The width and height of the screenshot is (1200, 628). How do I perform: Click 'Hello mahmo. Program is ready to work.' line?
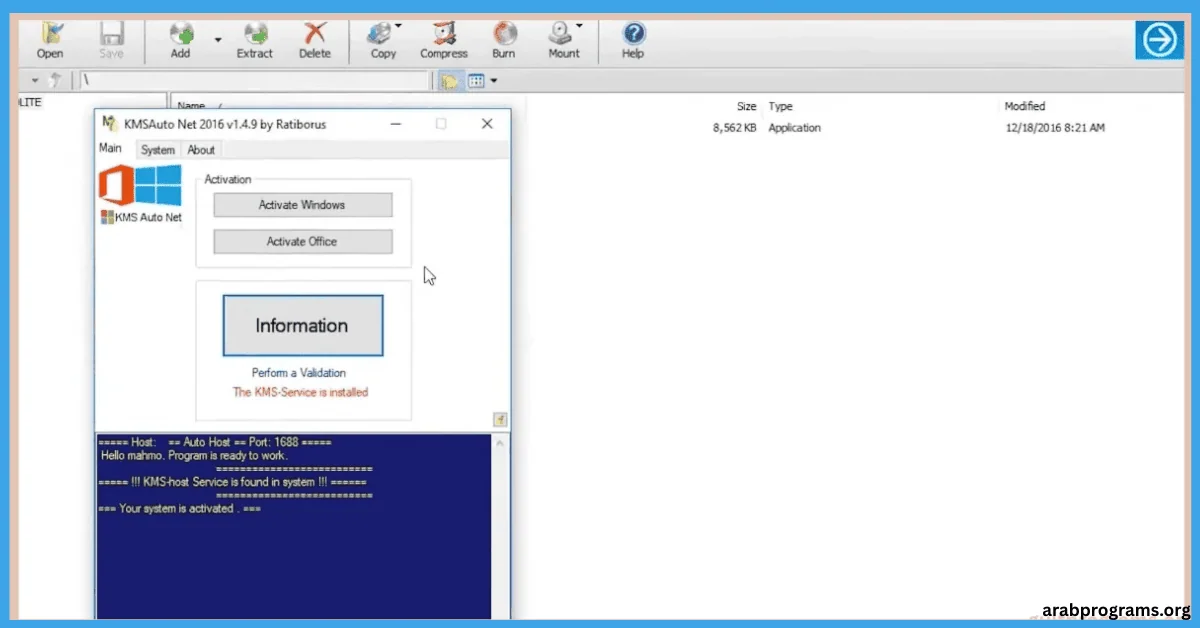[194, 455]
